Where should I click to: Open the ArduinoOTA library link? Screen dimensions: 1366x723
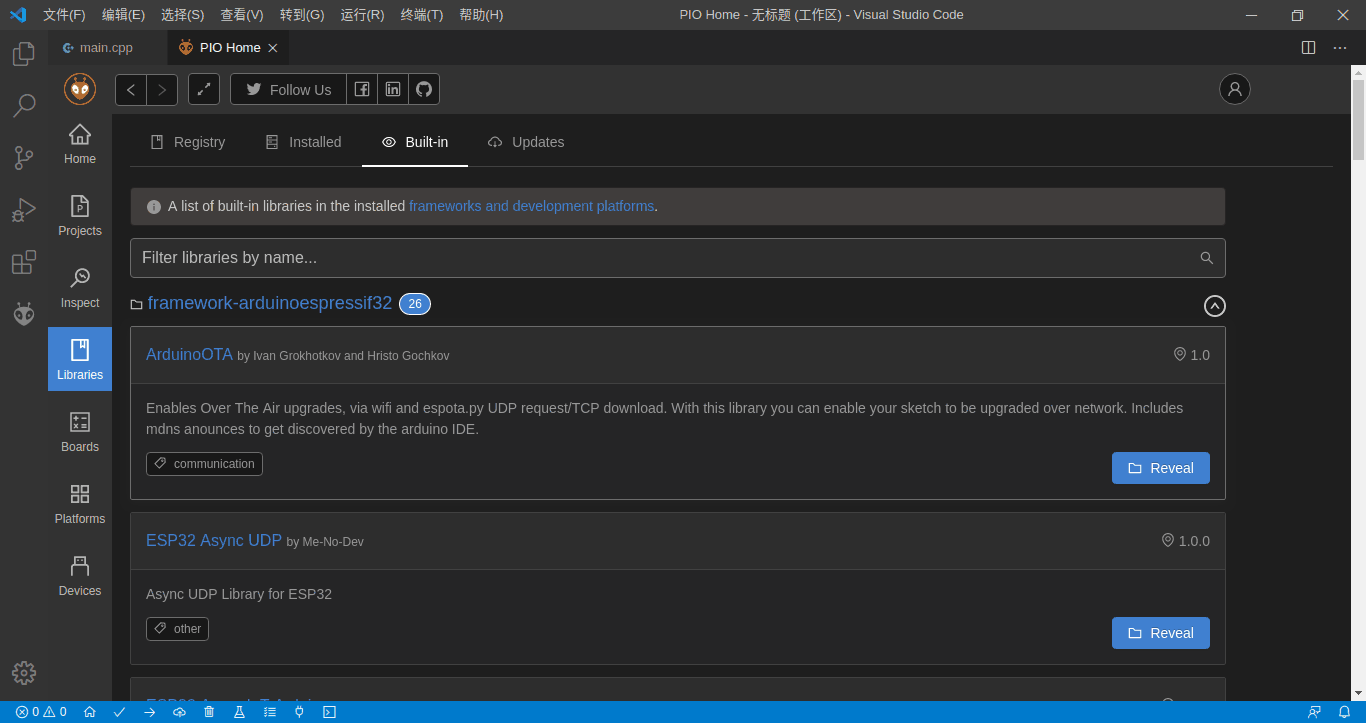click(189, 354)
